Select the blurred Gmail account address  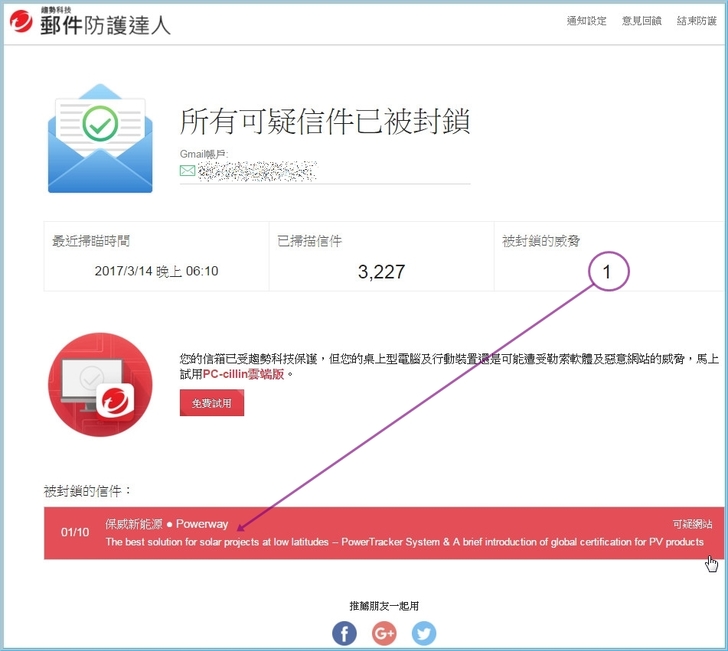click(x=258, y=171)
